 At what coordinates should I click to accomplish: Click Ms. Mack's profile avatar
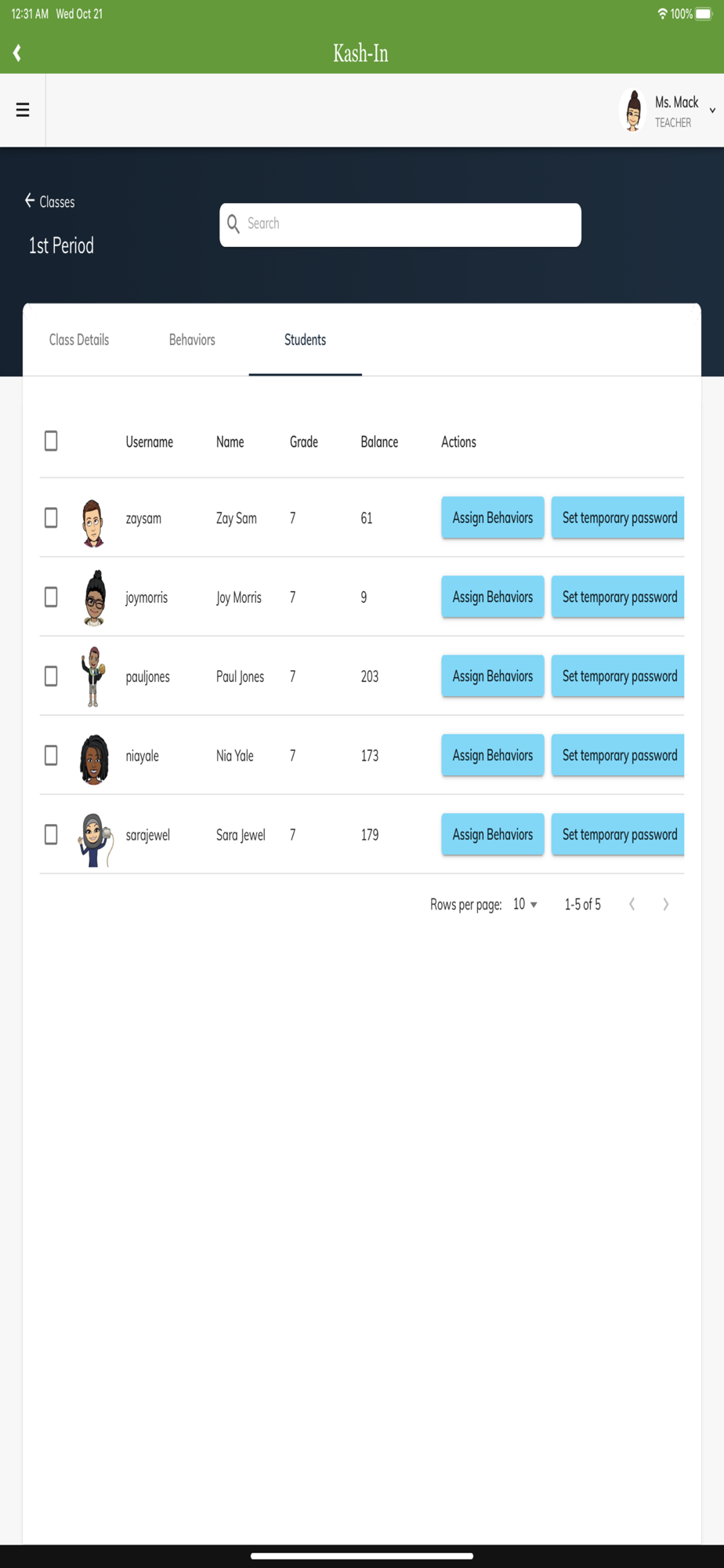tap(633, 111)
